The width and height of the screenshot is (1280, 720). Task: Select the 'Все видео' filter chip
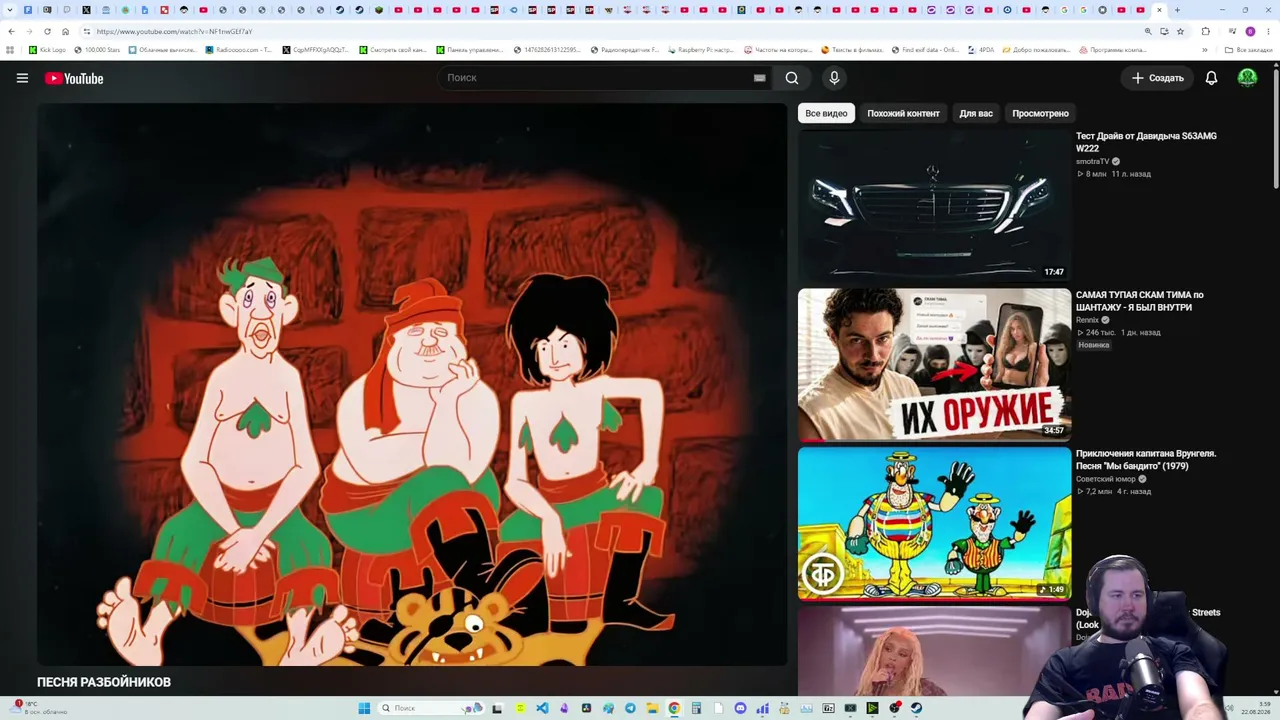(x=826, y=113)
